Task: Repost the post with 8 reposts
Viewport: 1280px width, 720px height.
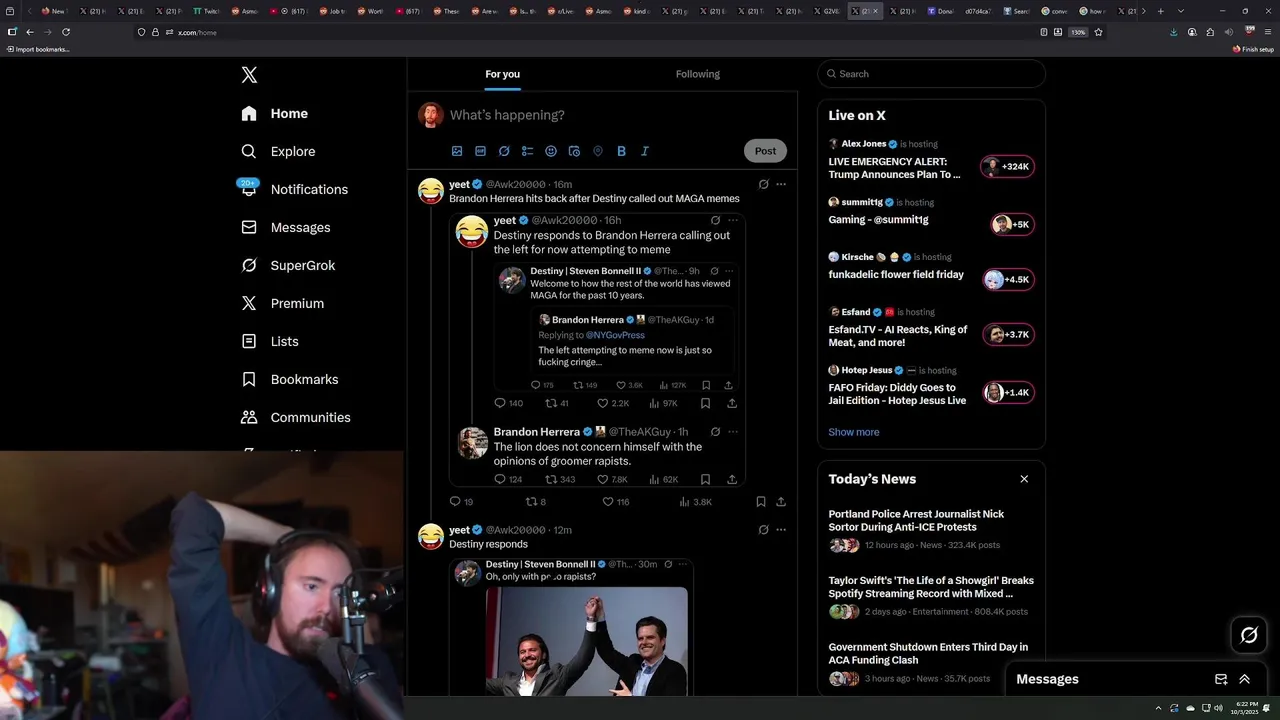Action: click(536, 502)
